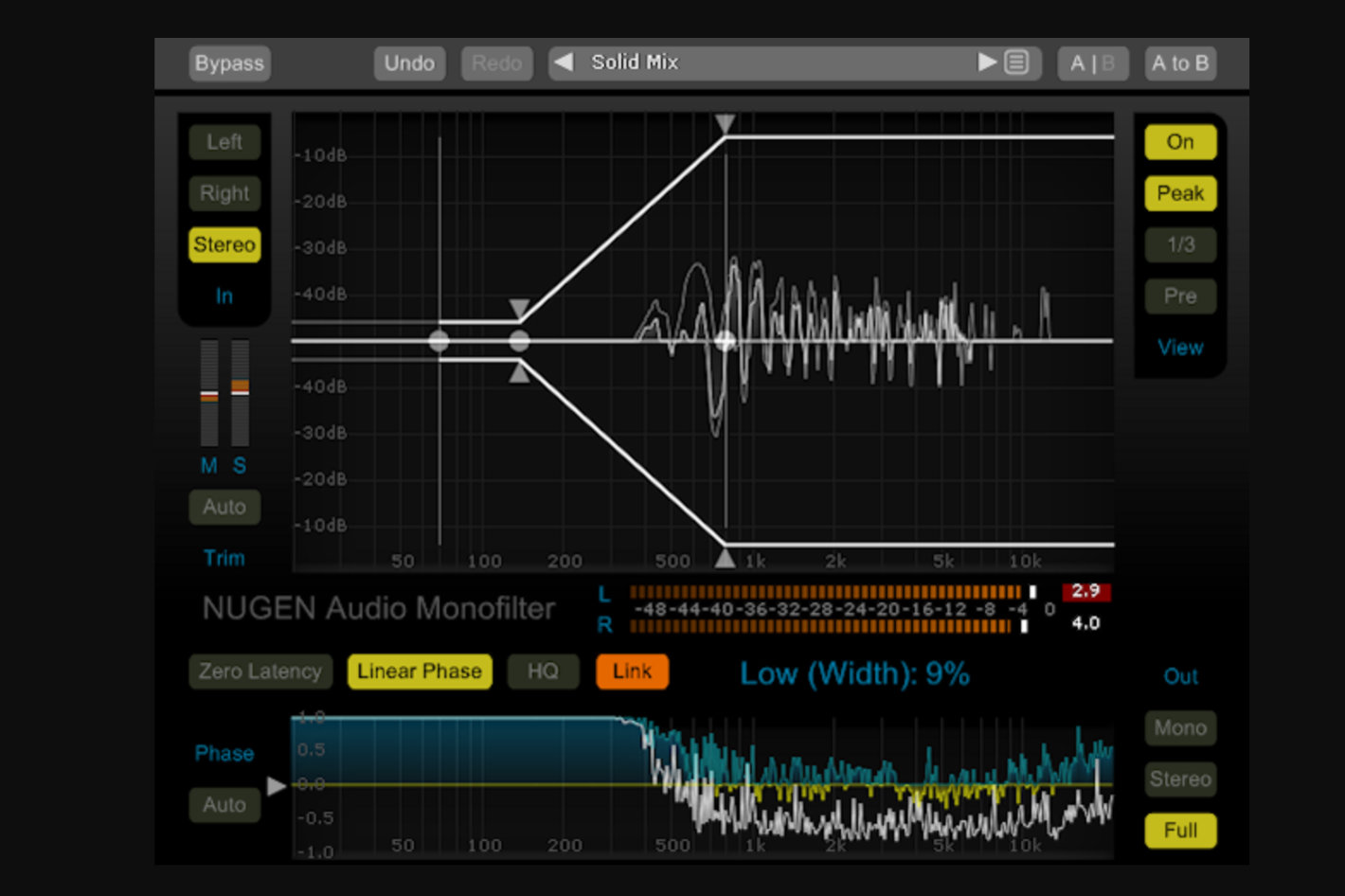
Task: Select the bottom frequency handle triangle at 1k
Action: click(x=726, y=558)
